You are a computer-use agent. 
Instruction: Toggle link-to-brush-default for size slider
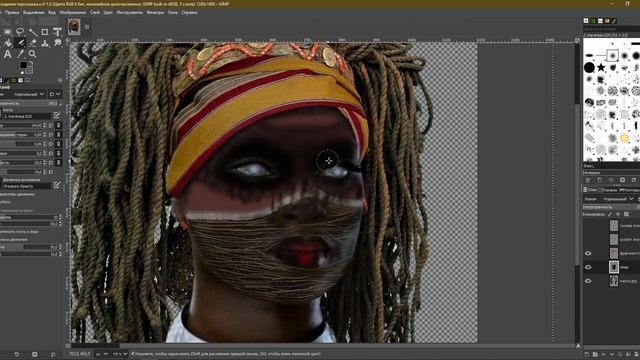[x=59, y=125]
